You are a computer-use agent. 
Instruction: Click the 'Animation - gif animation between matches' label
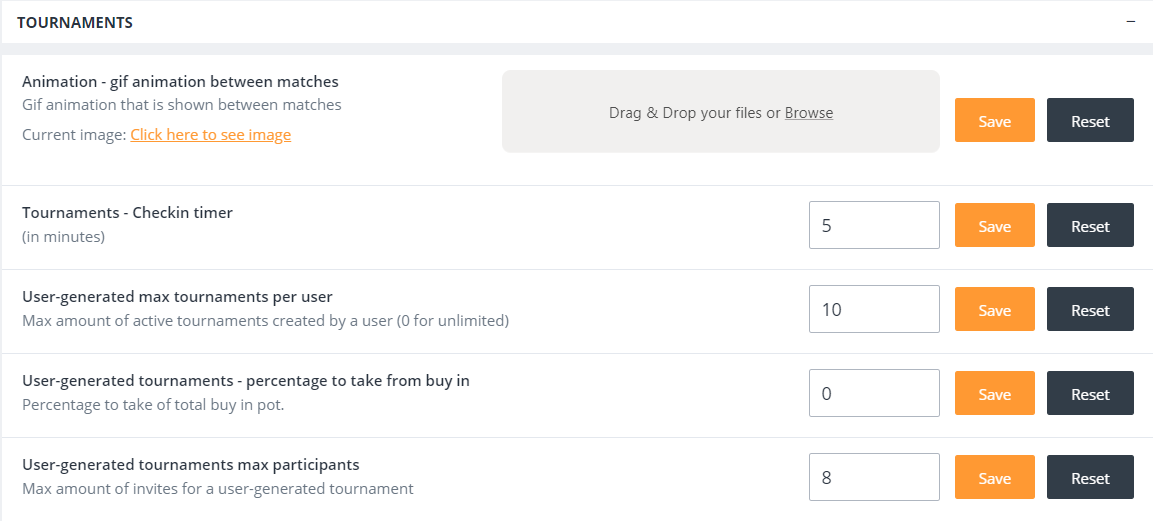coord(180,81)
